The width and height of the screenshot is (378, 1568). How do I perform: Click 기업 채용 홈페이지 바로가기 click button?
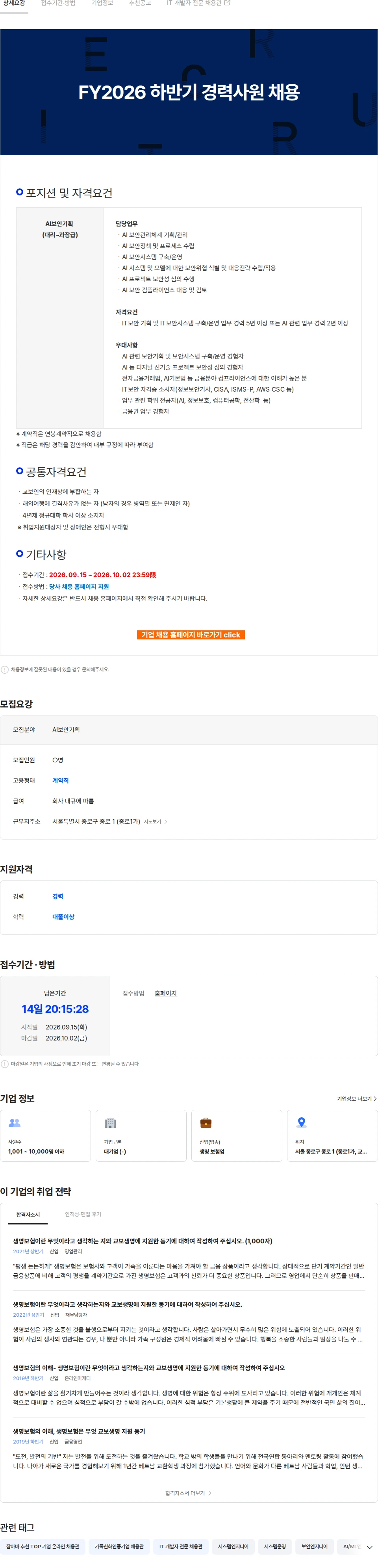point(191,635)
